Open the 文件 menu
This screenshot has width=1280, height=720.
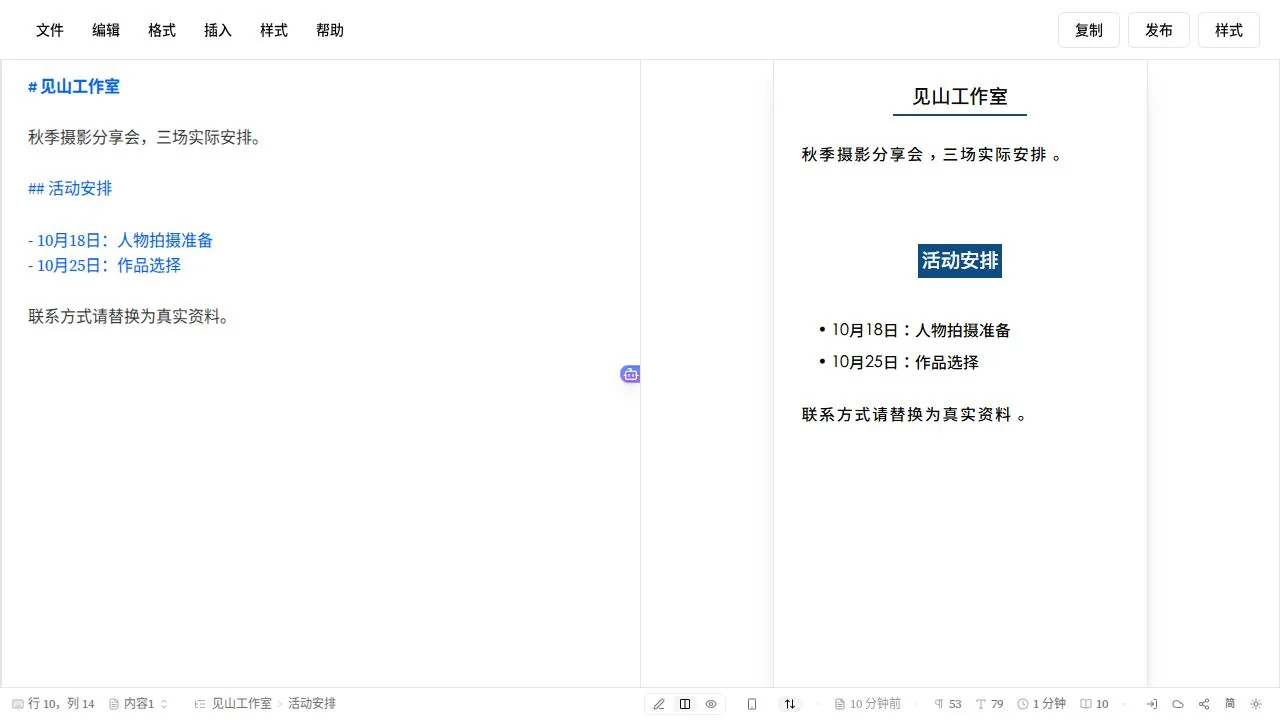click(50, 30)
